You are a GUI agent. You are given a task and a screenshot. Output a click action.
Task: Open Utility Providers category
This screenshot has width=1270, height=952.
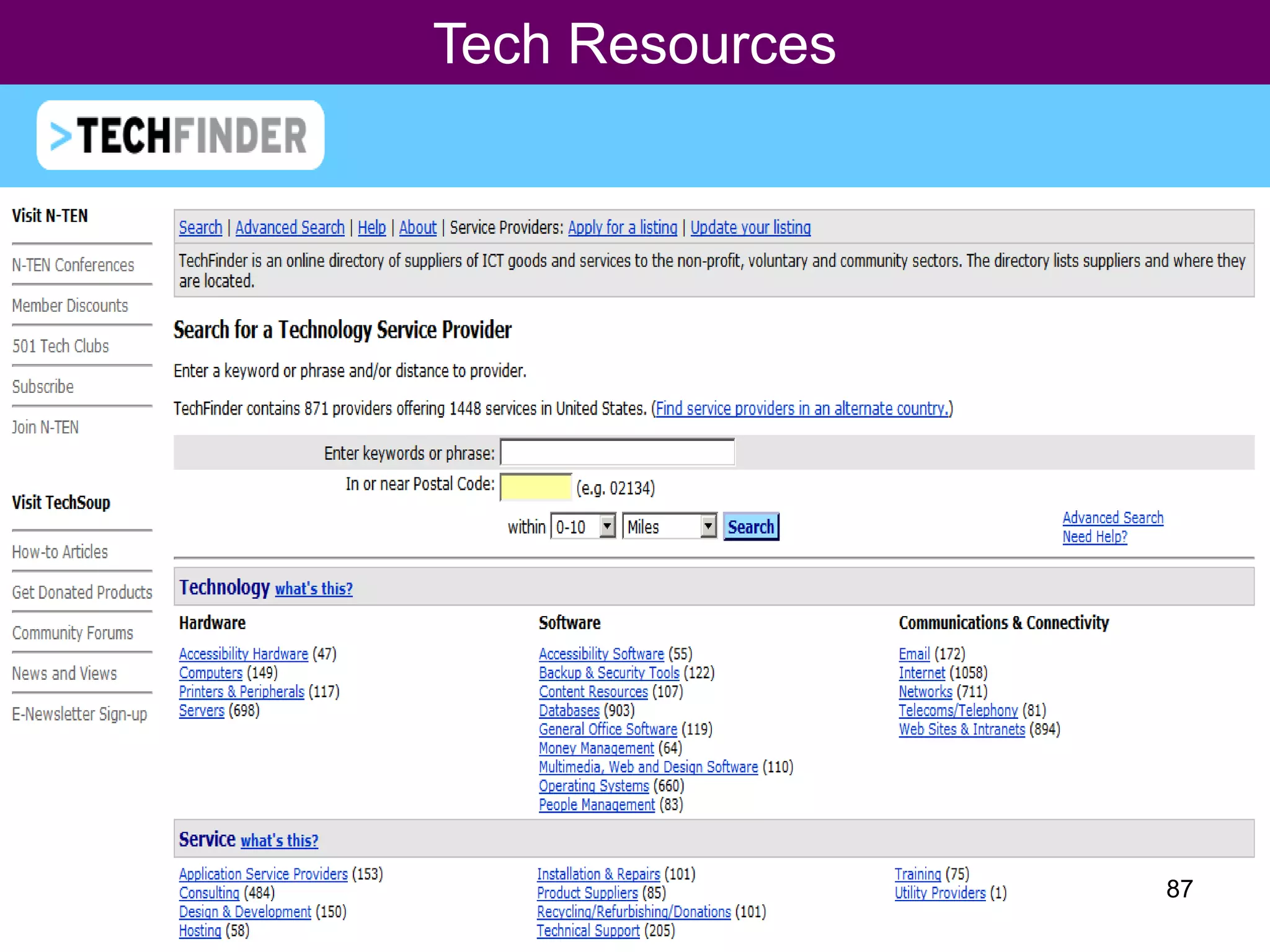point(940,893)
